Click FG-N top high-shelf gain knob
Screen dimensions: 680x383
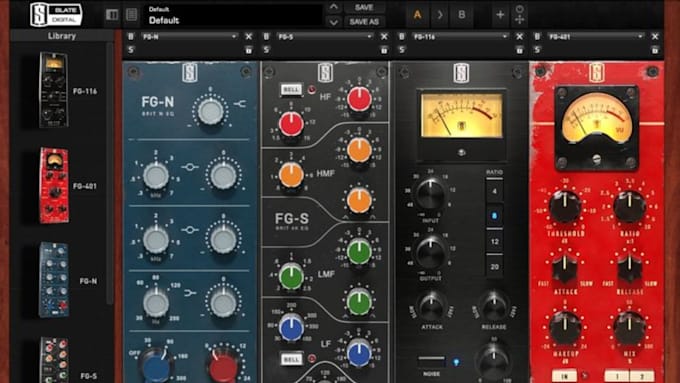coord(210,111)
